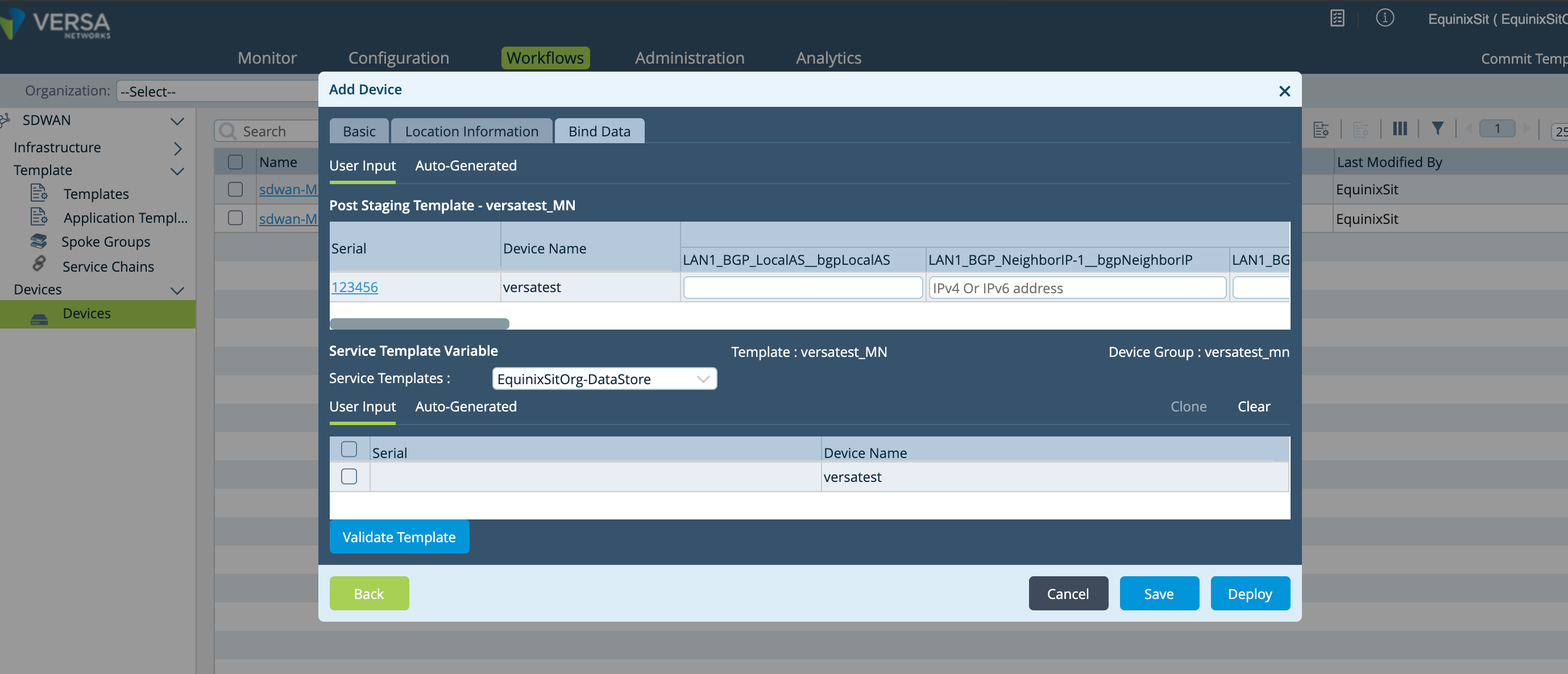
Task: Open the Workflows menu
Action: (545, 58)
